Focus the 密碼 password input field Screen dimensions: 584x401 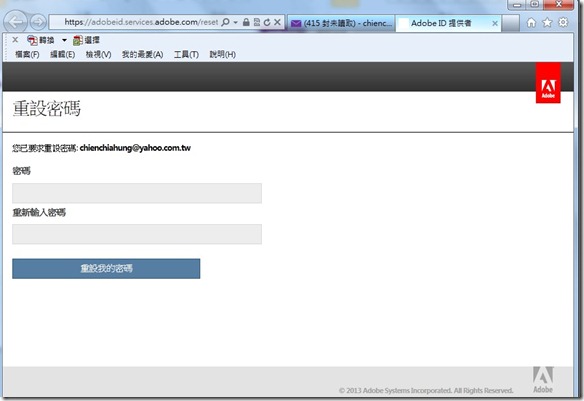click(137, 193)
